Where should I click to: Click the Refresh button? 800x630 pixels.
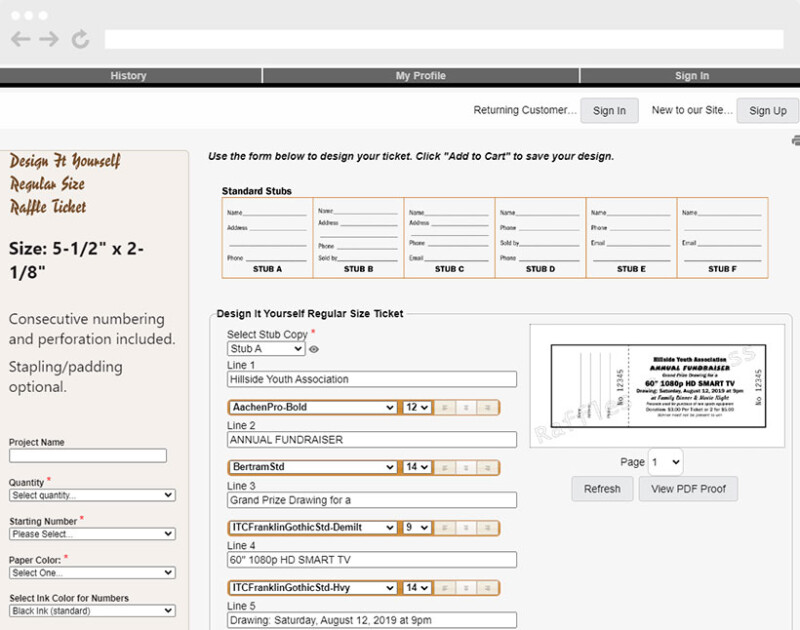602,489
